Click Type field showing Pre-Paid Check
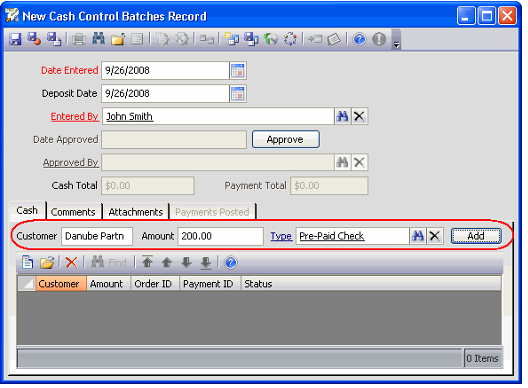The image size is (528, 388). 353,236
